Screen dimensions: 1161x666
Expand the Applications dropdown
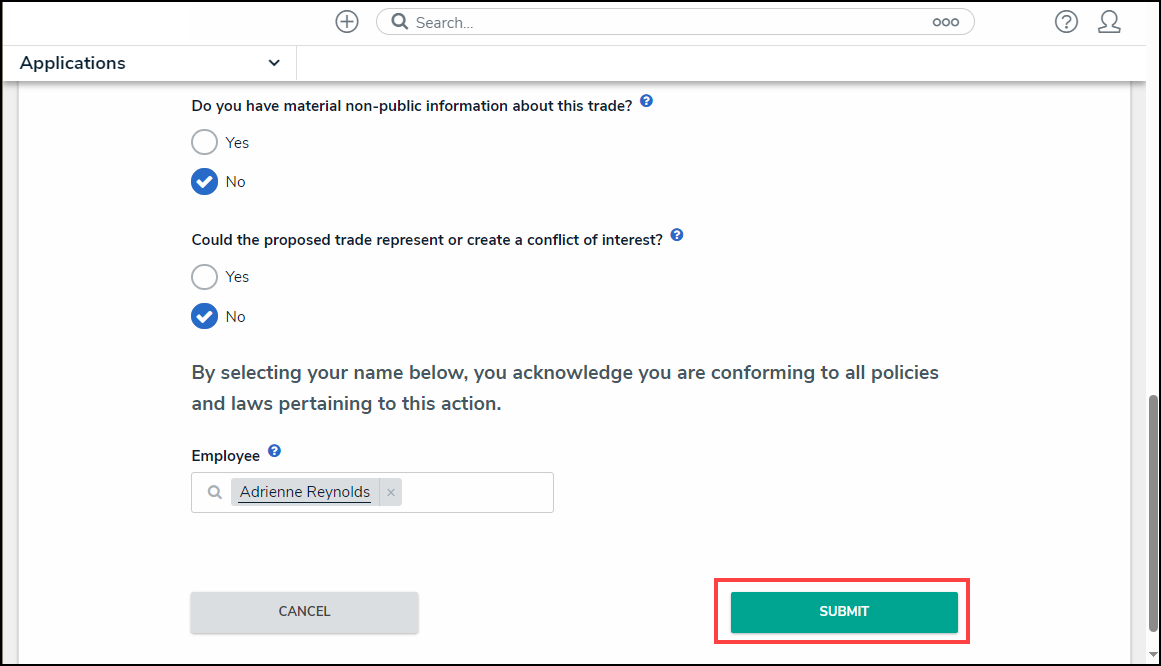pos(273,62)
